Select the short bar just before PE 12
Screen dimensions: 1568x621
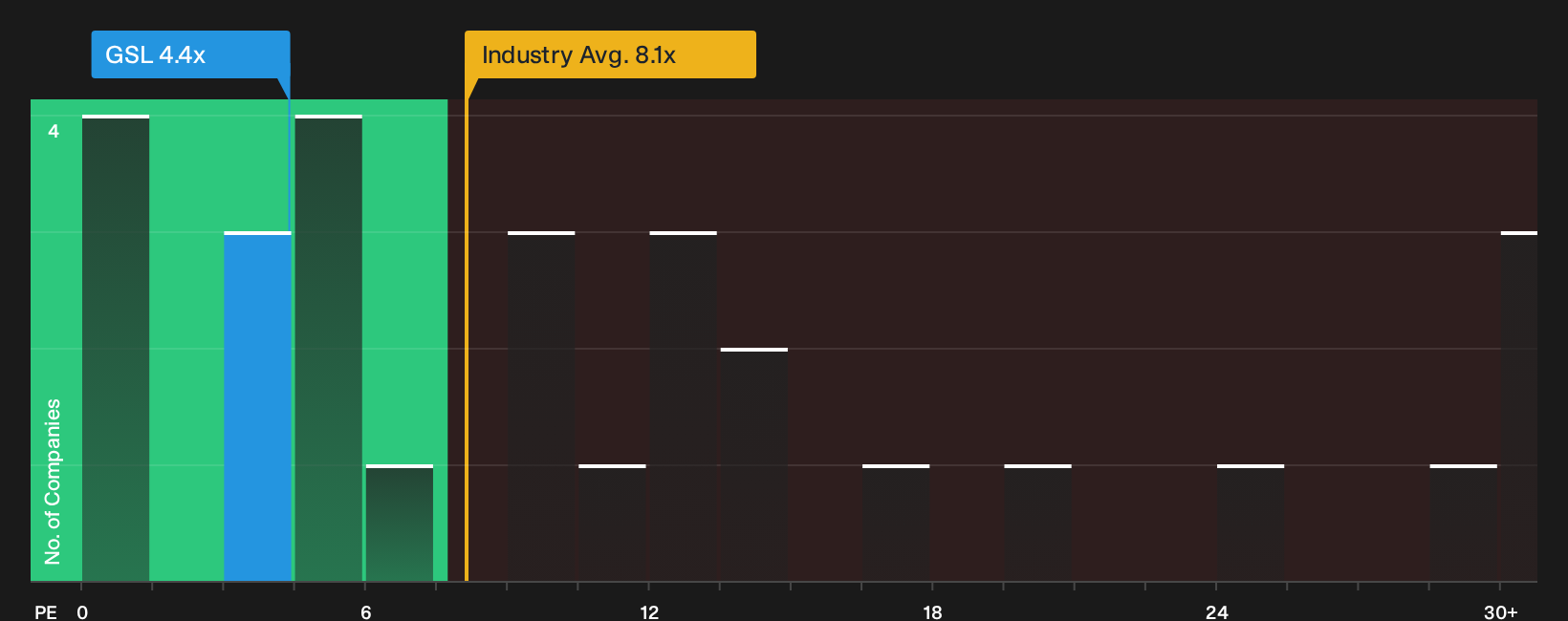(612, 523)
